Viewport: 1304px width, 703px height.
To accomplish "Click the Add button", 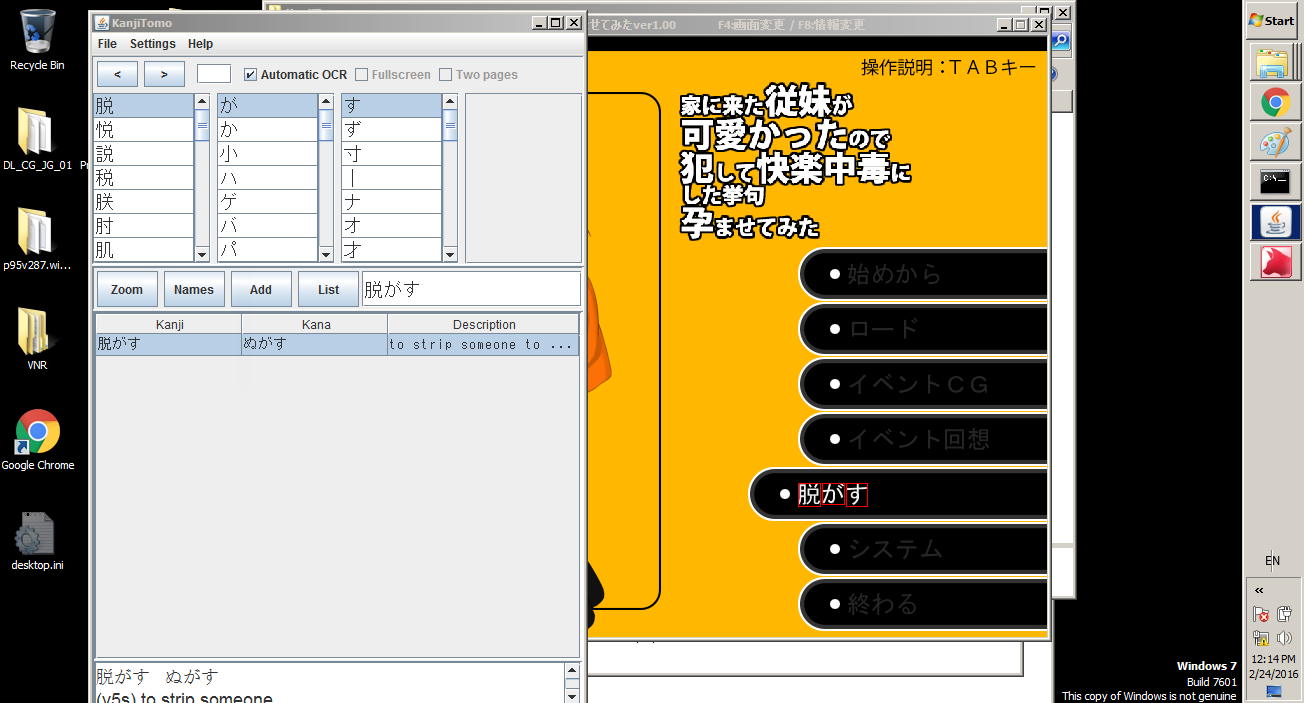I will point(261,290).
